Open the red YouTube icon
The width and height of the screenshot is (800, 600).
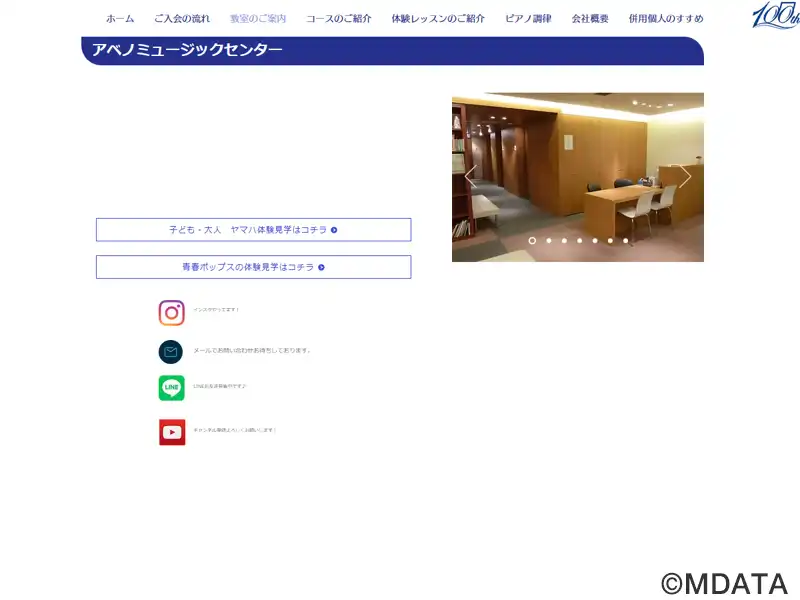(172, 432)
